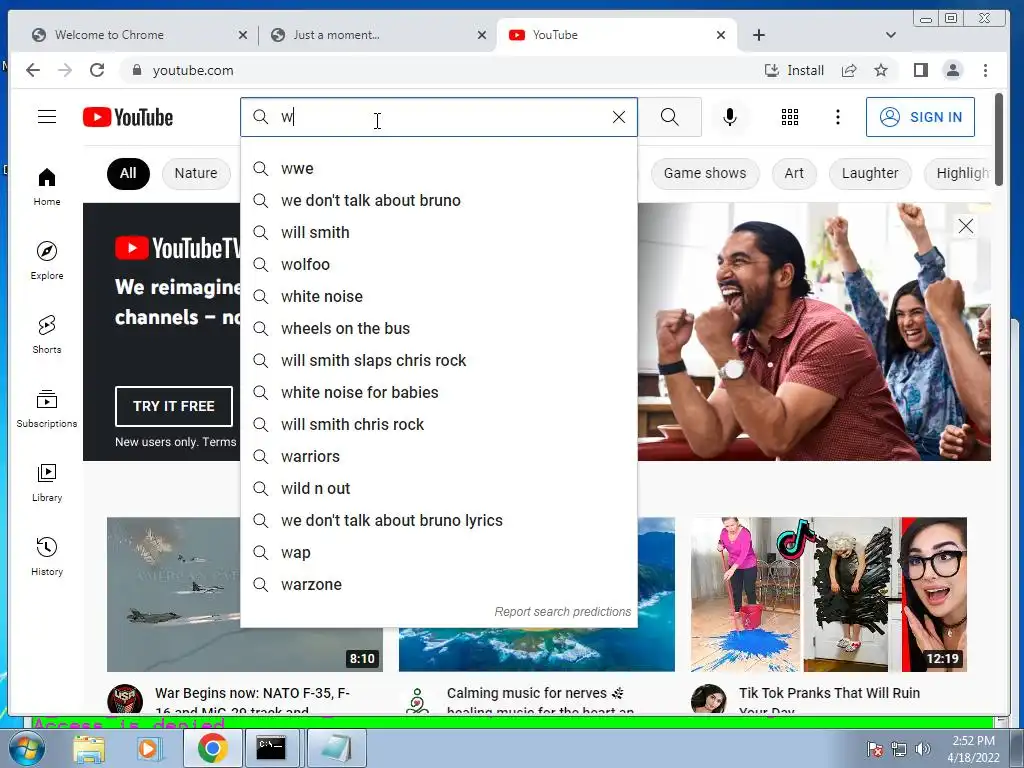Screen dimensions: 1024x768
Task: Go to Home in the sidebar
Action: (x=47, y=187)
